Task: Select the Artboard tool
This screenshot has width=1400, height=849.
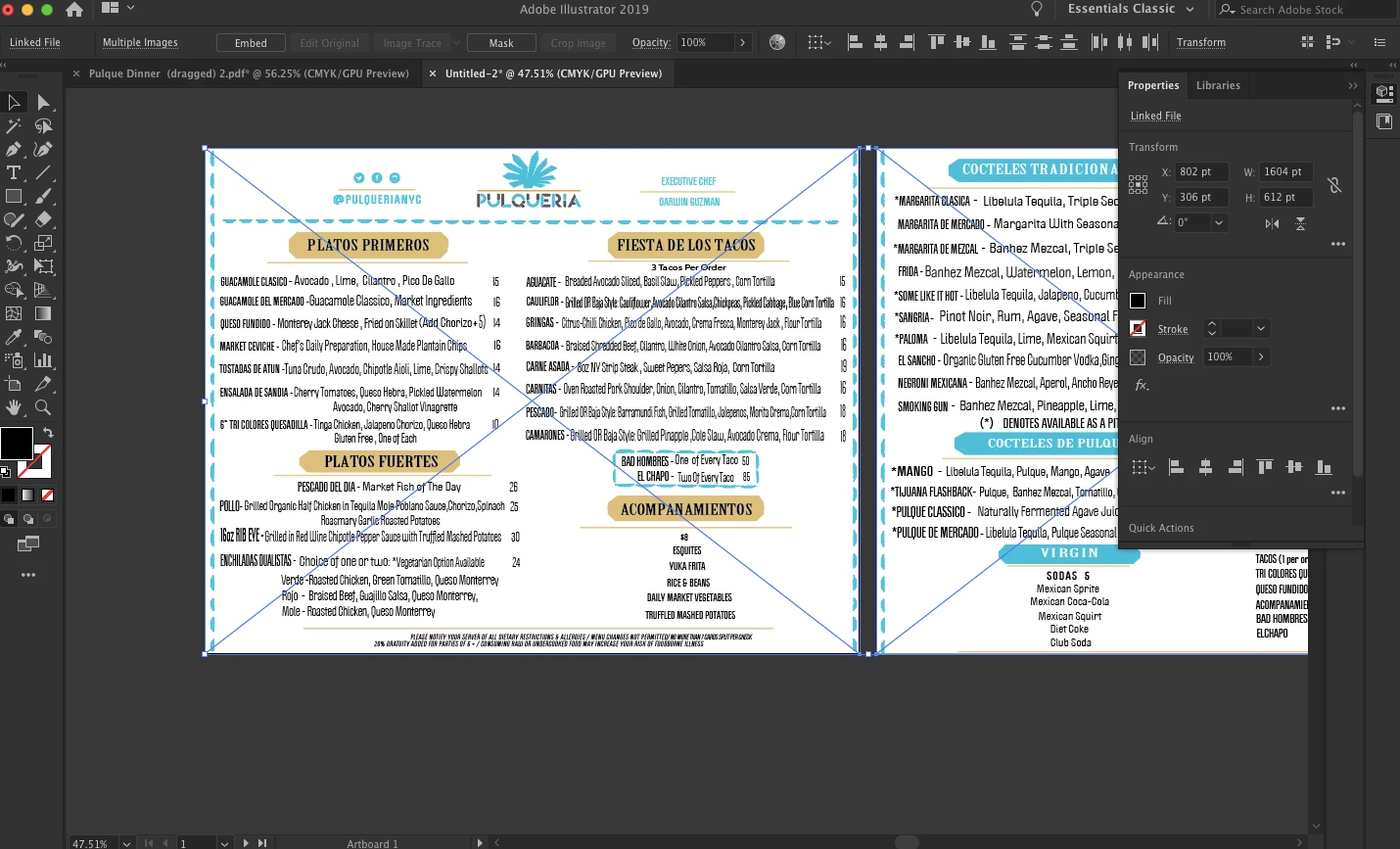Action: 14,384
